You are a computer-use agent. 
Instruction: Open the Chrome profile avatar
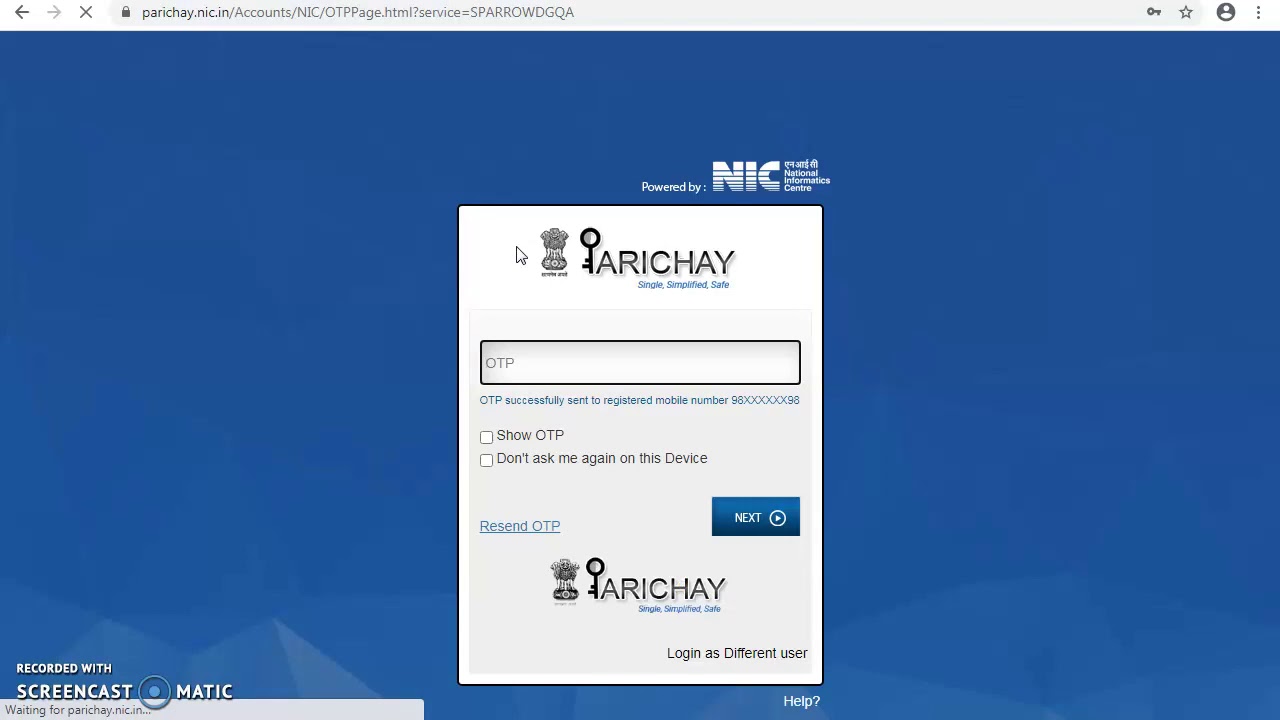[1226, 12]
